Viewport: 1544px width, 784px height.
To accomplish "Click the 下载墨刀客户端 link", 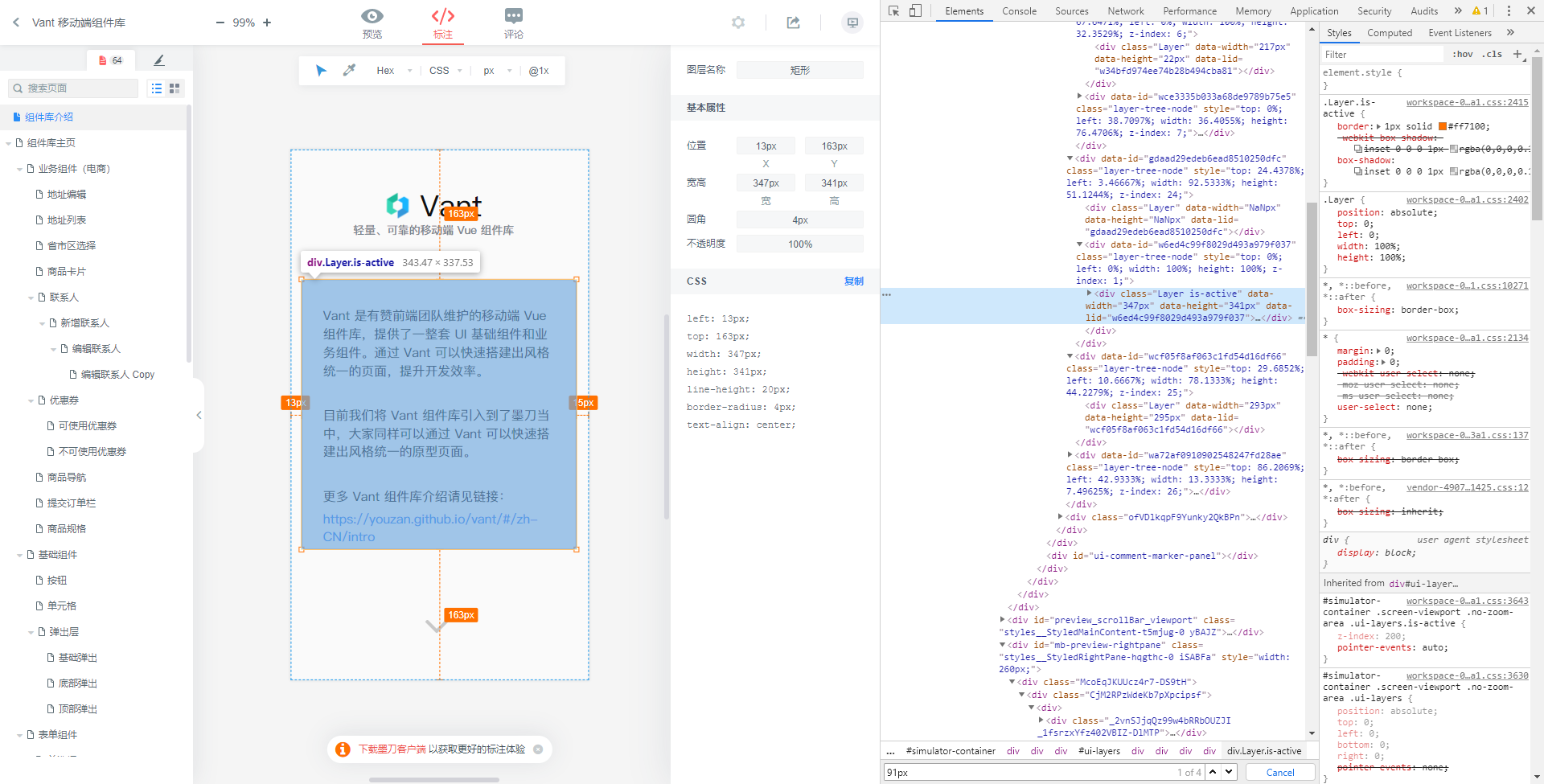I will coord(392,749).
